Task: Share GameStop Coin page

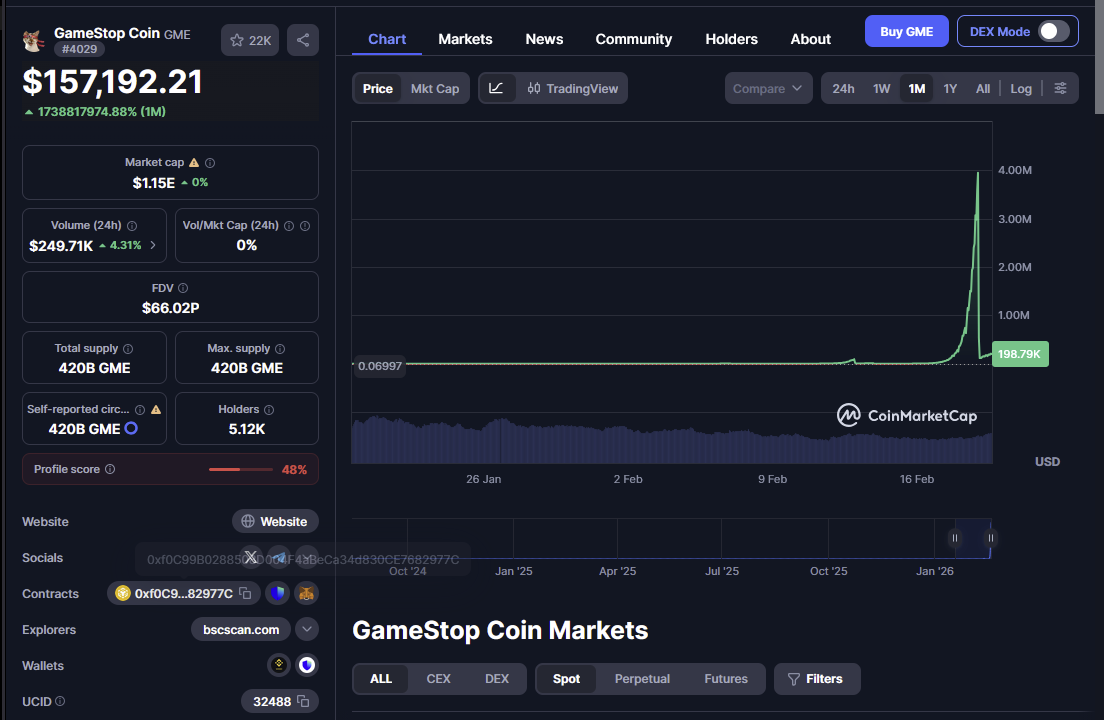Action: click(303, 40)
